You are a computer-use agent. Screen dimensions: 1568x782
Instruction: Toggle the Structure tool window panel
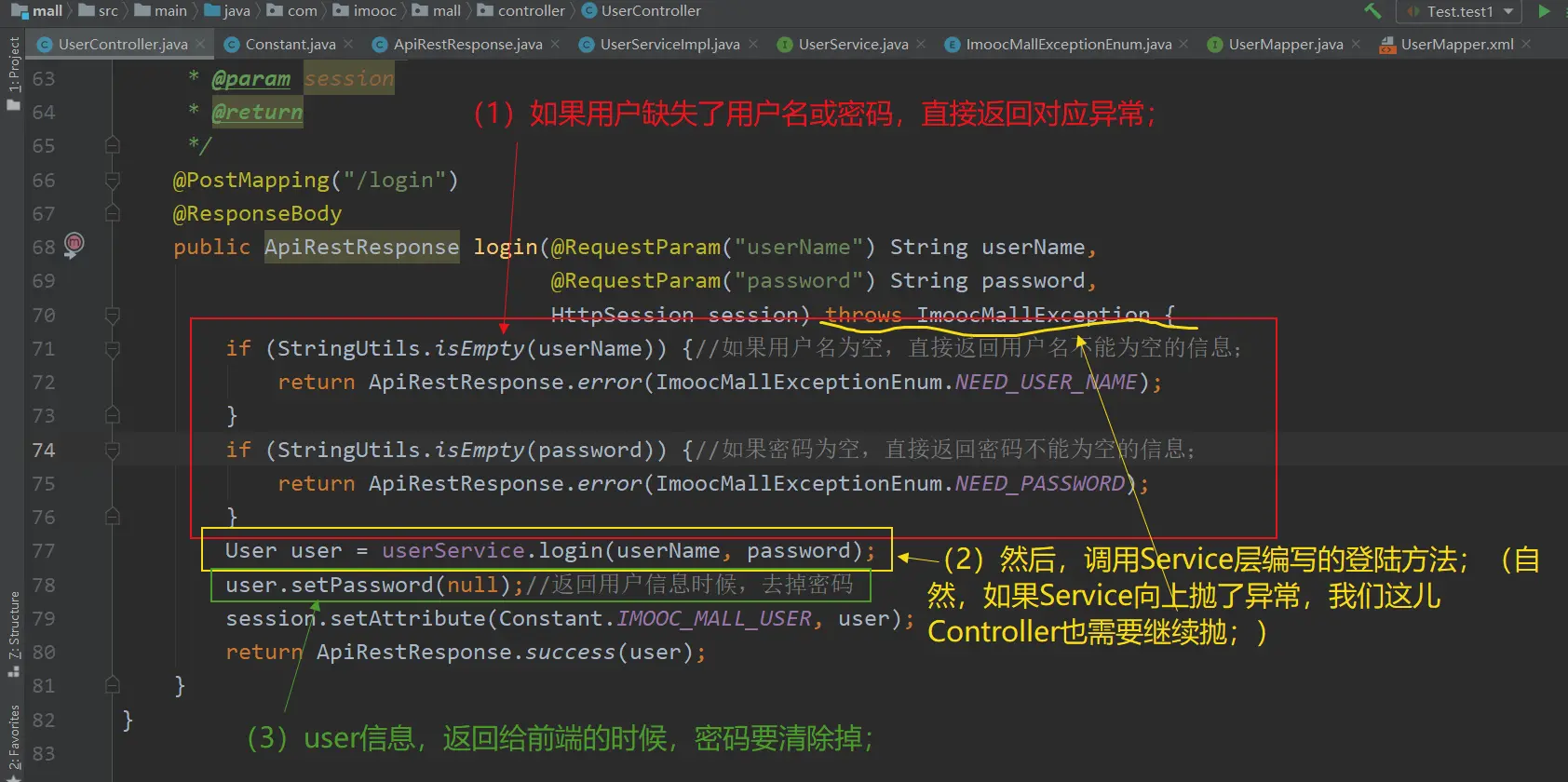click(x=13, y=633)
